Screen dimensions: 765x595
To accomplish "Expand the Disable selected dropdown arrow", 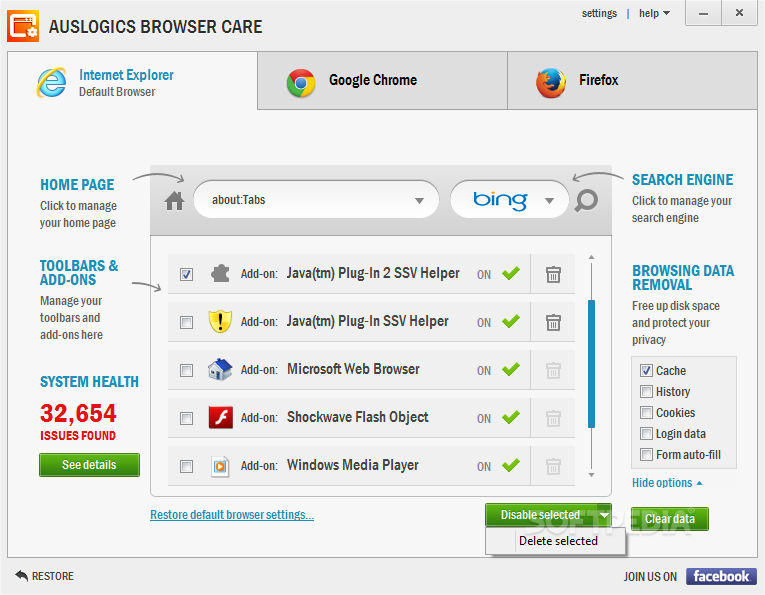I will tap(604, 515).
